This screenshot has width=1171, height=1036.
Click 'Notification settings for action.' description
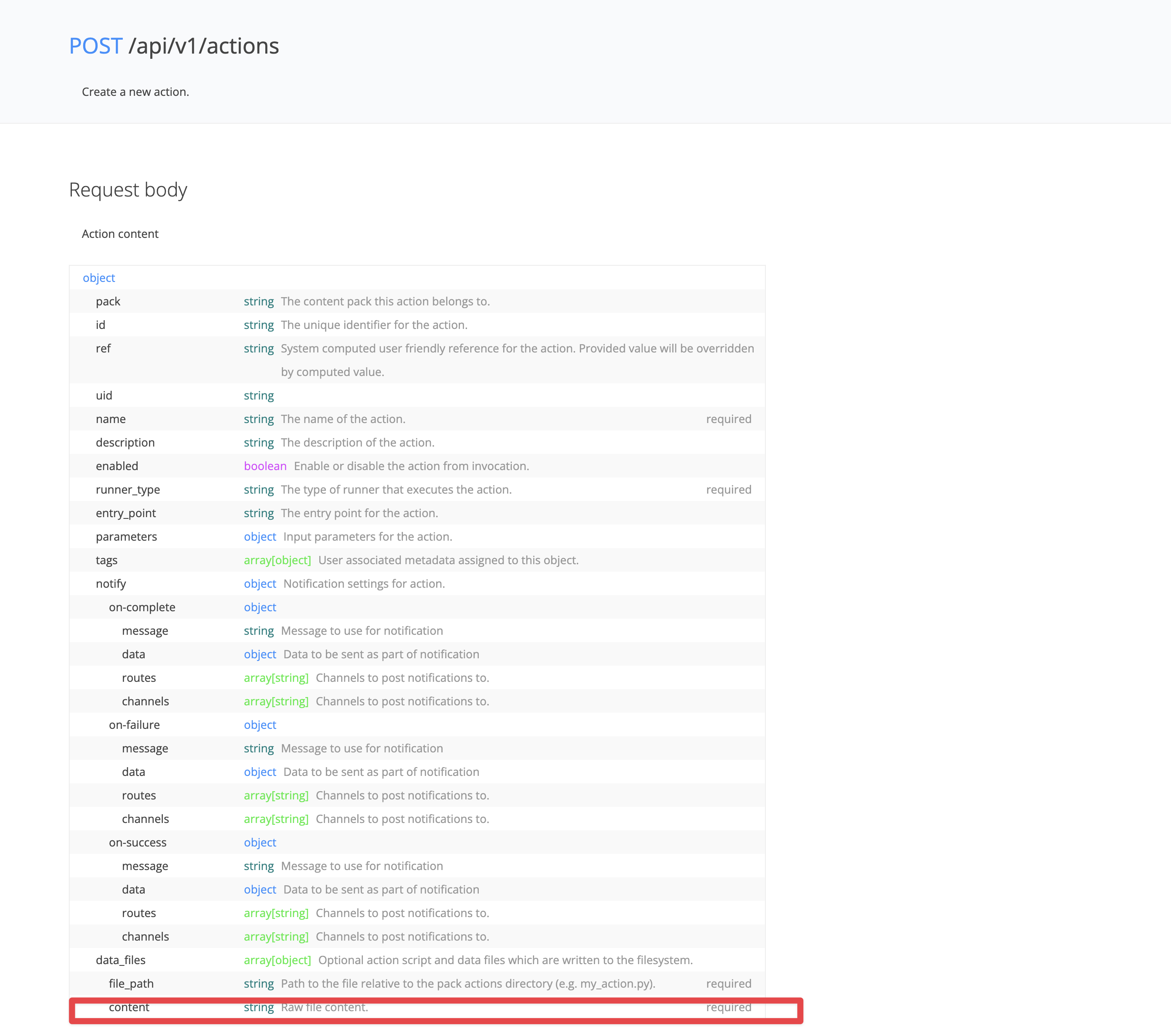[x=364, y=583]
